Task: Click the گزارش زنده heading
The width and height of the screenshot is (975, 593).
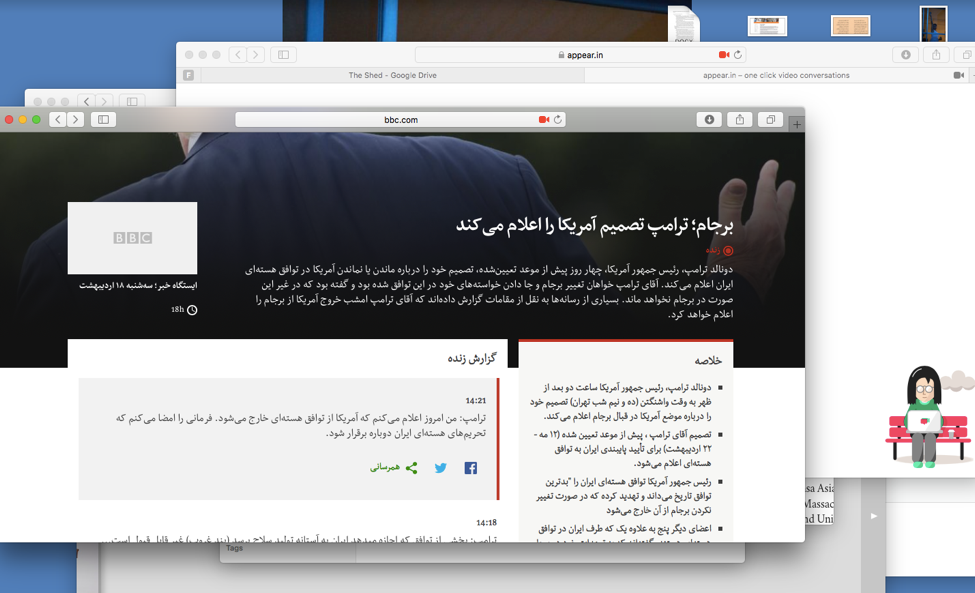Action: [x=472, y=359]
